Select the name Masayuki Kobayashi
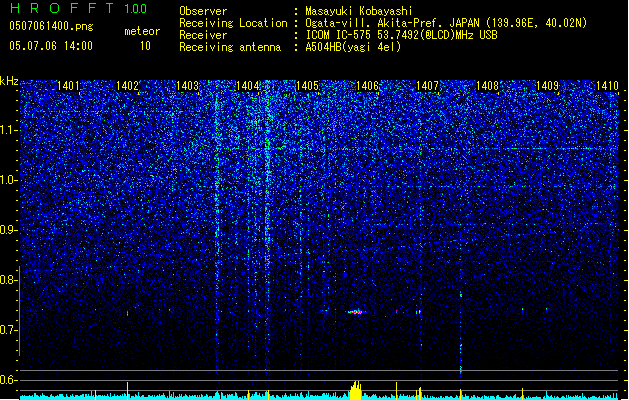This screenshot has height=400, width=629. tap(359, 11)
